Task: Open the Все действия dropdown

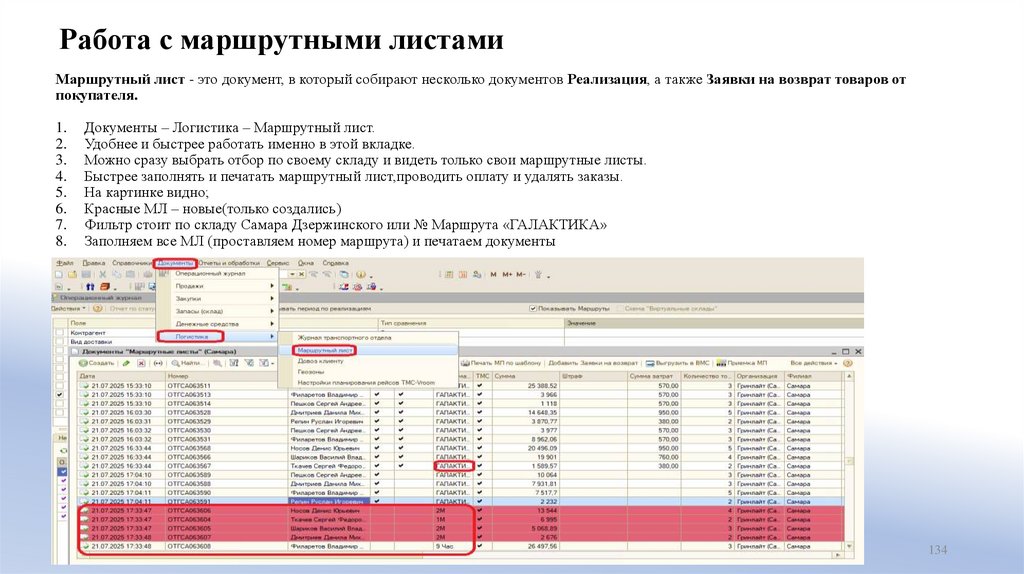Action: coord(813,362)
